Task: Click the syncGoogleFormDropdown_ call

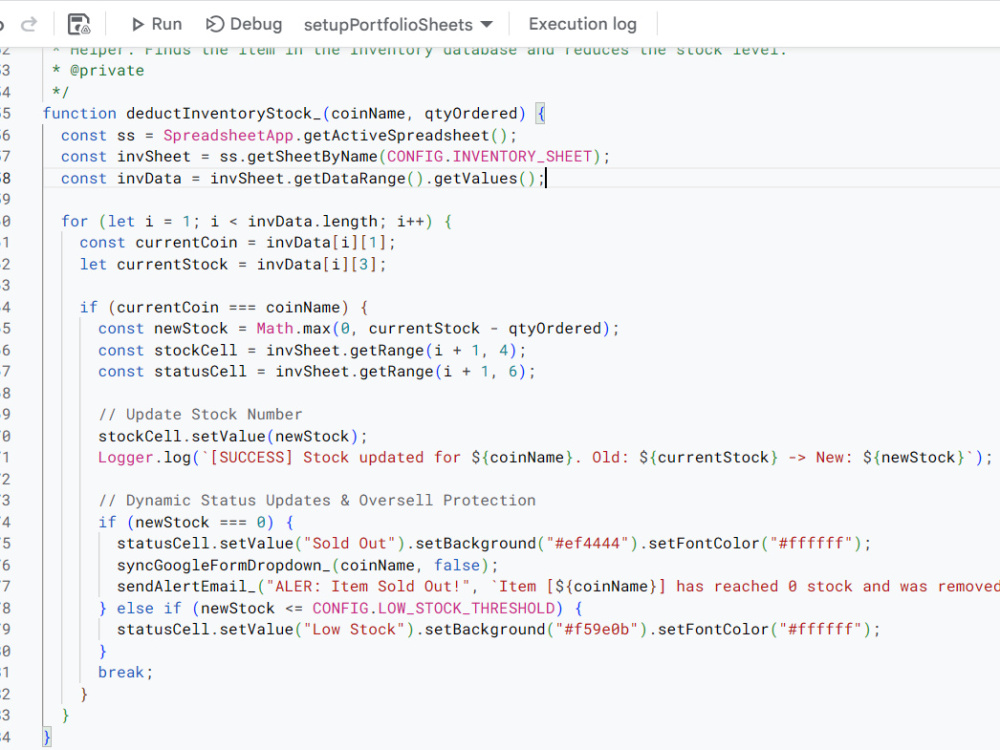Action: 307,566
